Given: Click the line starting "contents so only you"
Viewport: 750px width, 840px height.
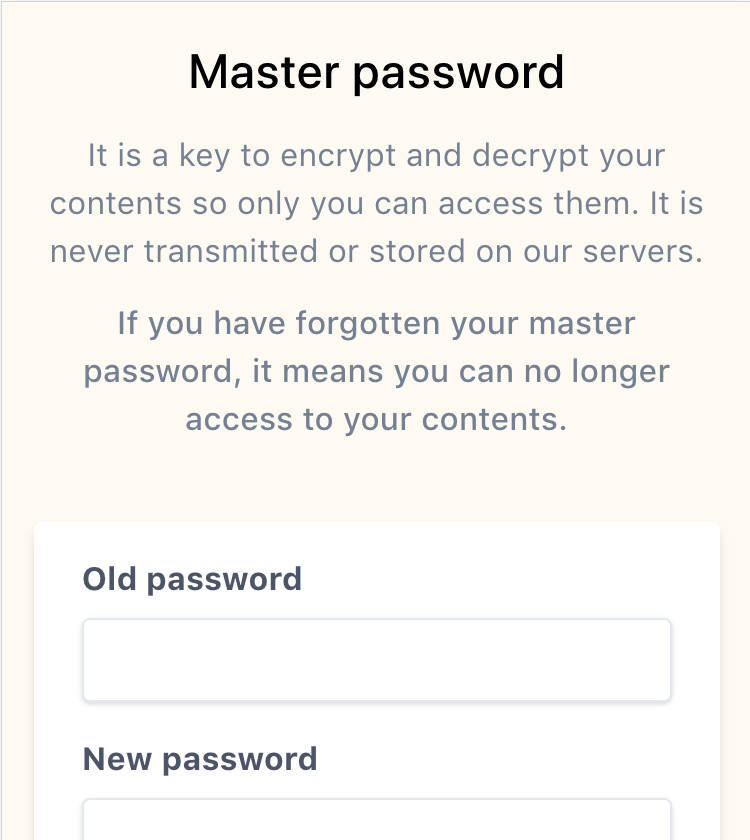Looking at the screenshot, I should 376,204.
